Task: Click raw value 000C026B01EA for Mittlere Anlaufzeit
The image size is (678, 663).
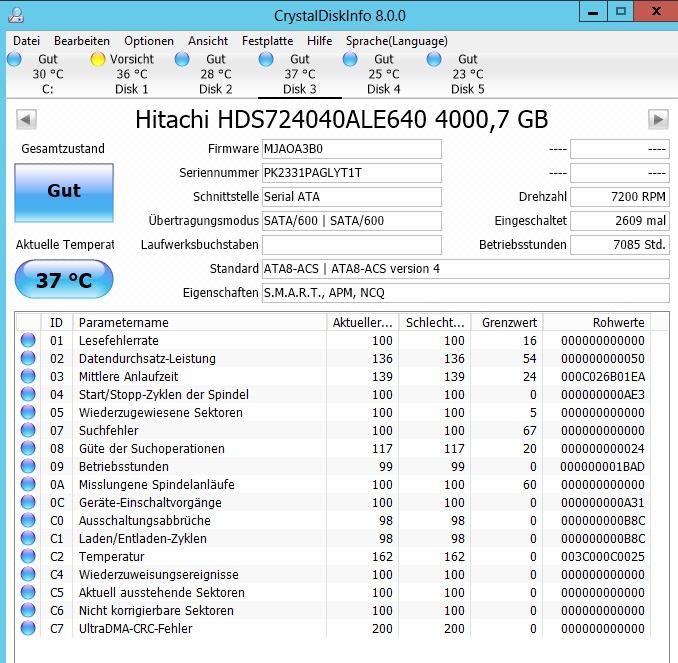Action: click(603, 377)
